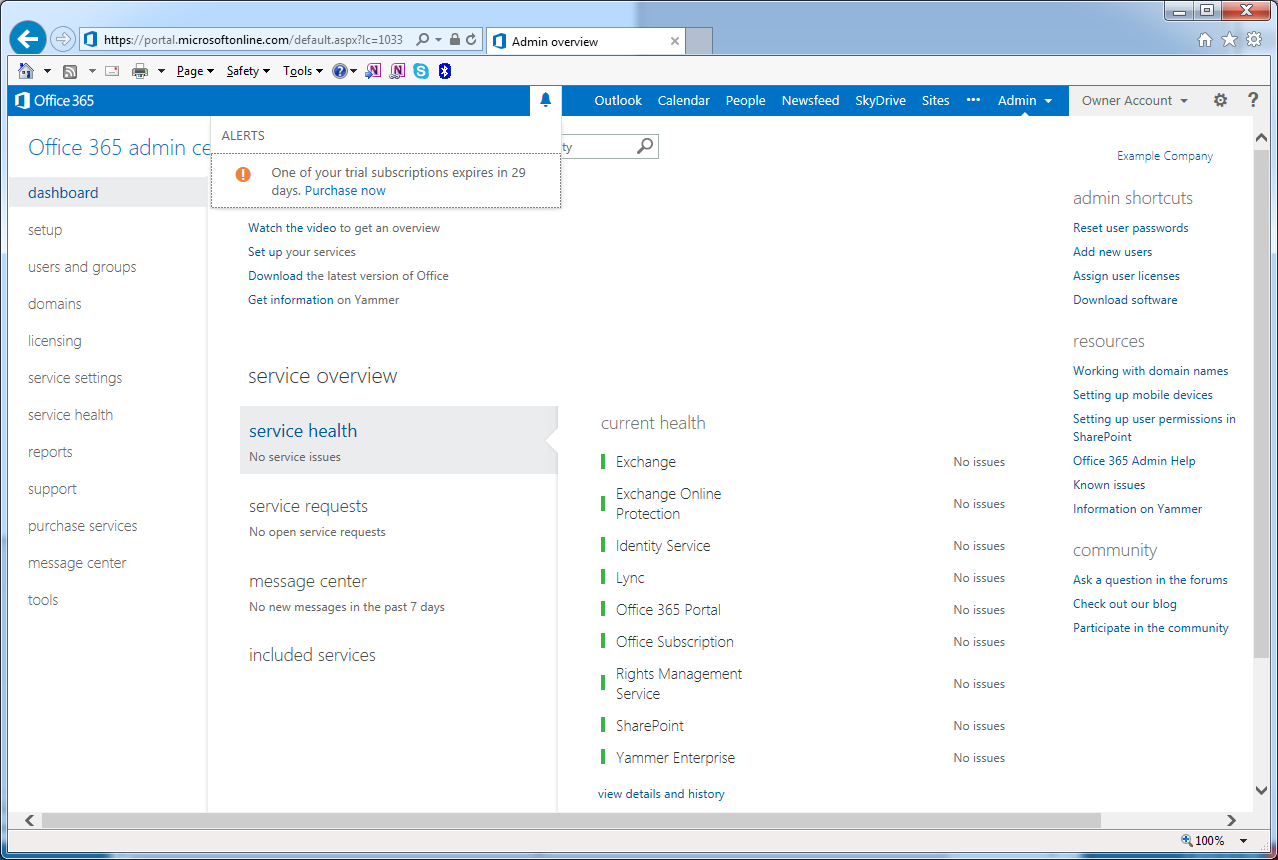This screenshot has width=1278, height=860.
Task: Select the service requests section
Action: click(x=308, y=506)
